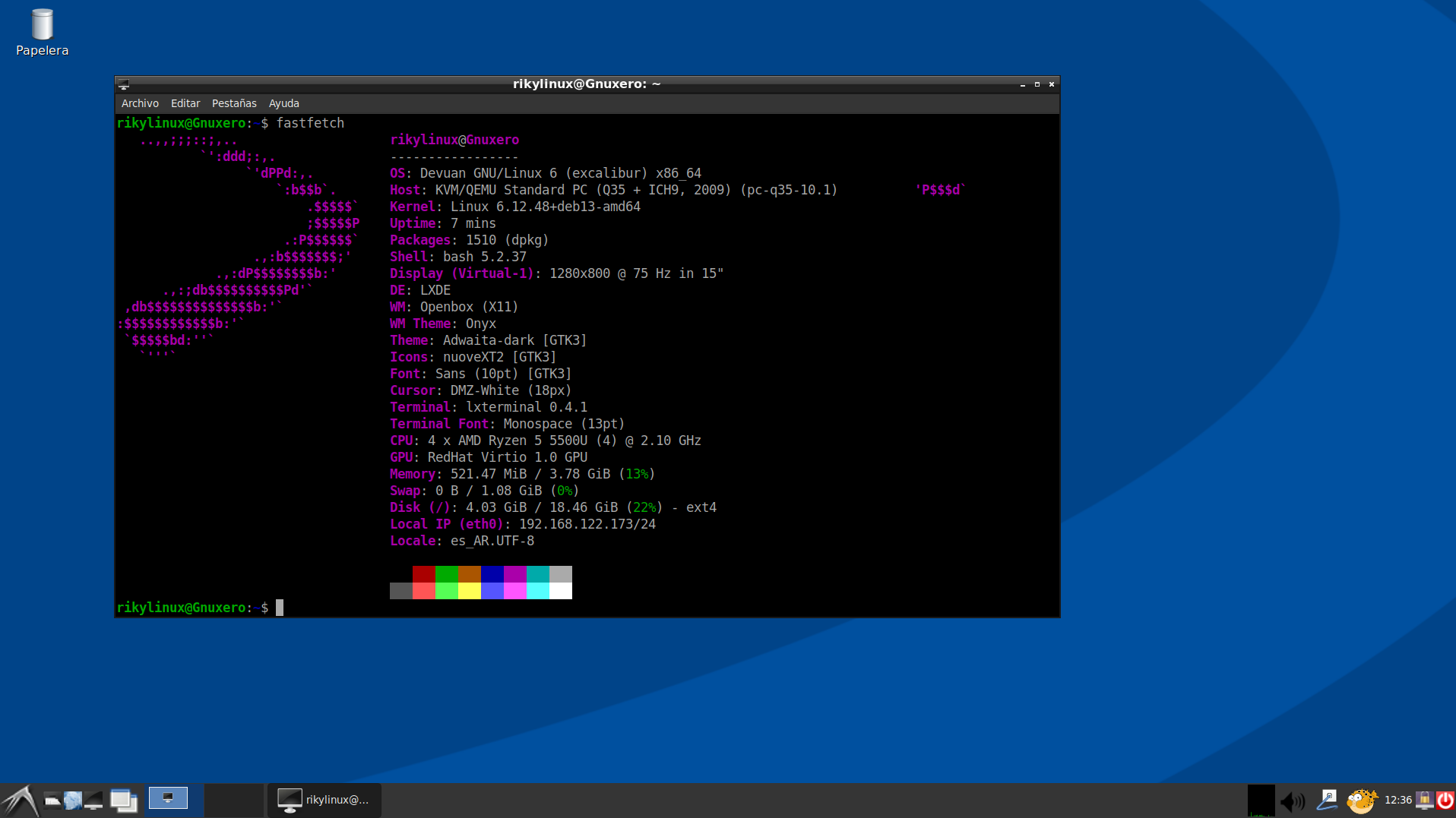Switch to the second empty workspace
This screenshot has height=818, width=1456.
pyautogui.click(x=234, y=800)
